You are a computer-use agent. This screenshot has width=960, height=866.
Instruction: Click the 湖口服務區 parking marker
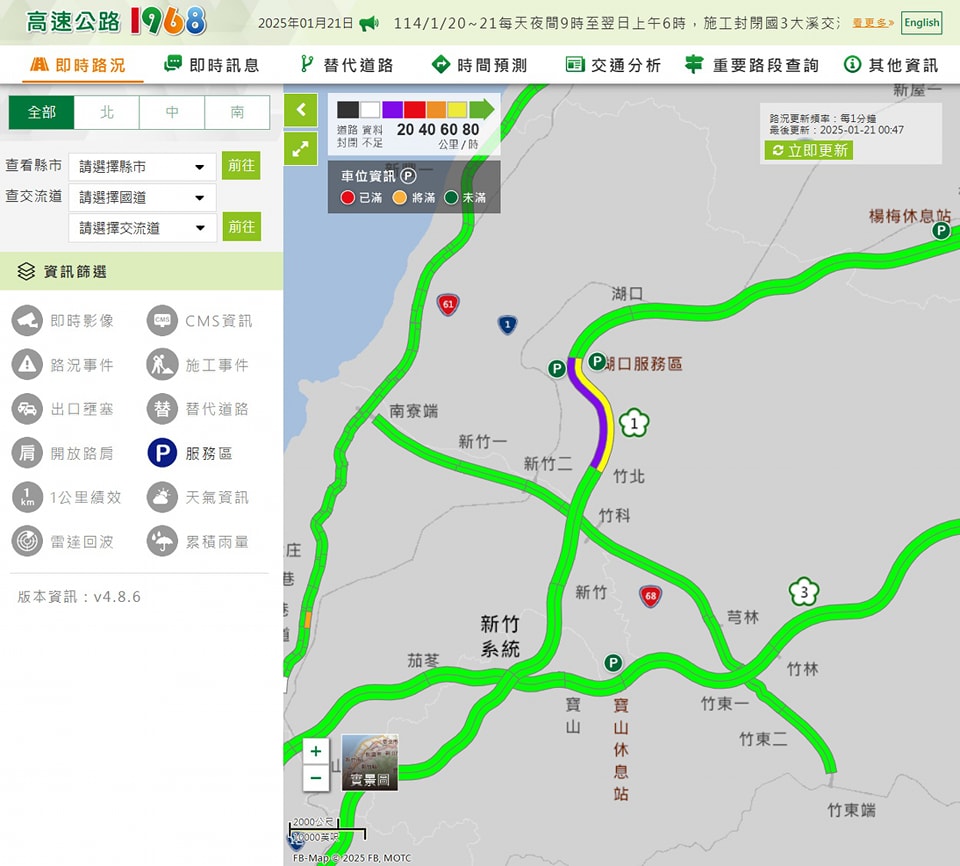pos(596,362)
